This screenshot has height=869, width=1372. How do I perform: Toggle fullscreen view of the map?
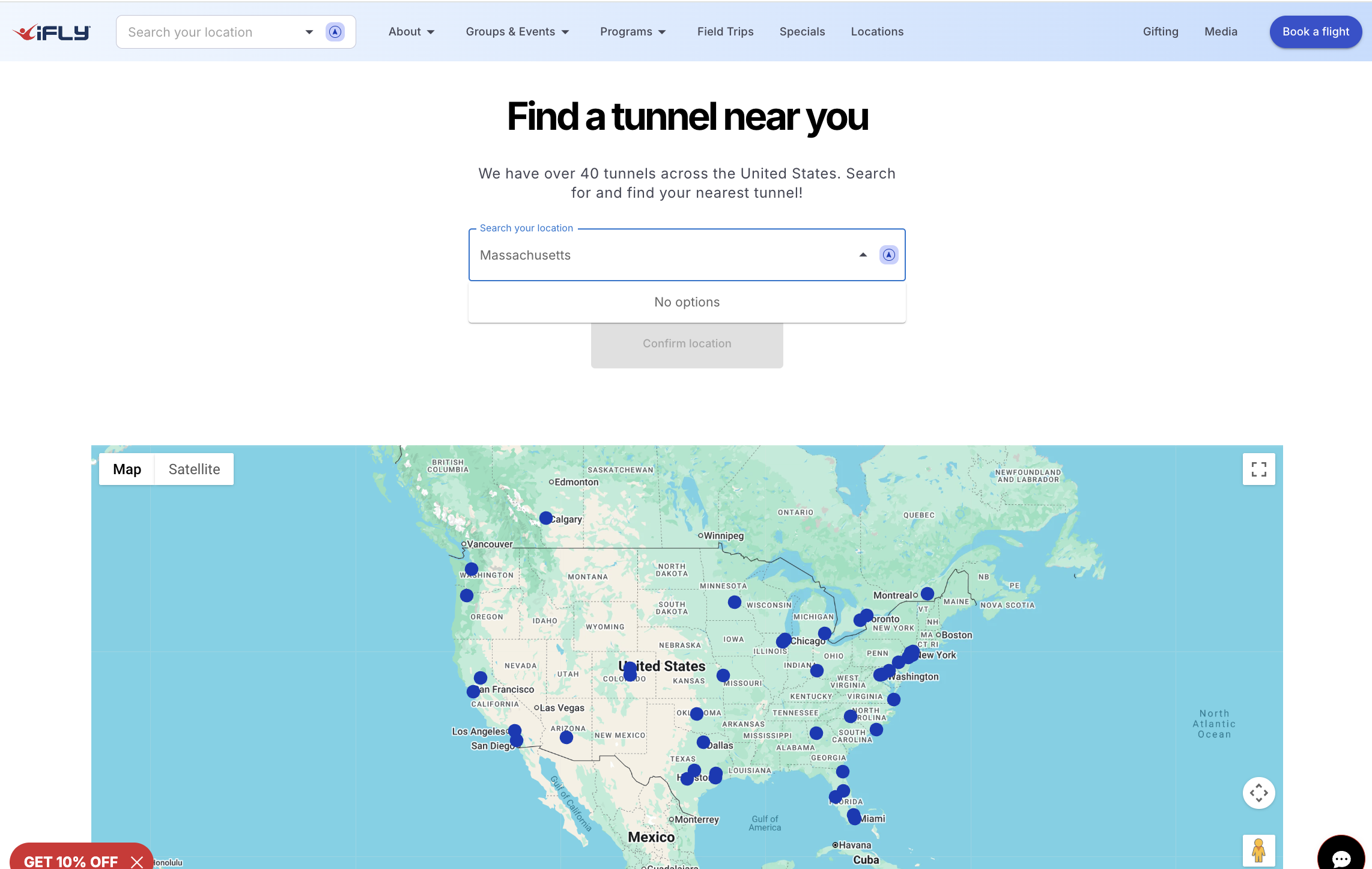[x=1258, y=469]
